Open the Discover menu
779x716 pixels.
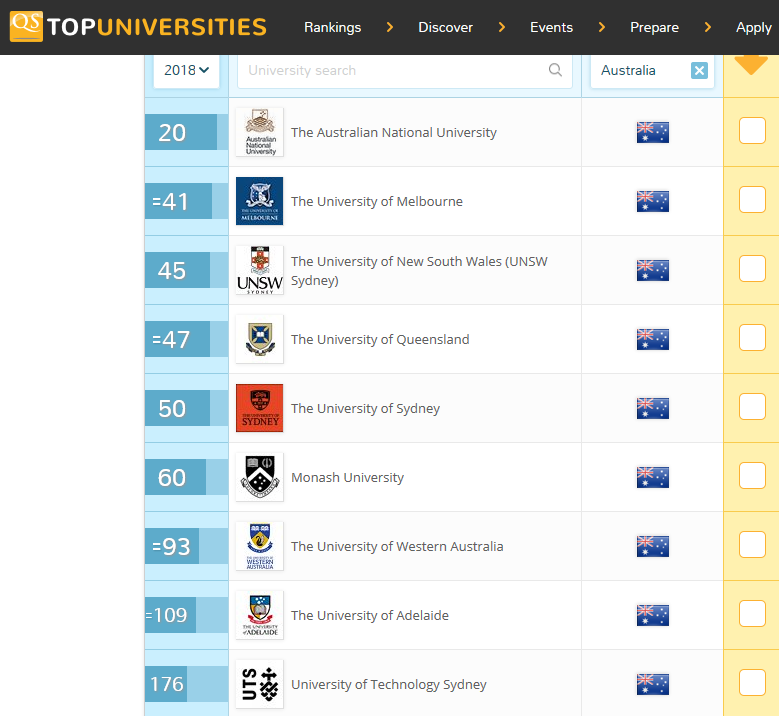[x=445, y=27]
